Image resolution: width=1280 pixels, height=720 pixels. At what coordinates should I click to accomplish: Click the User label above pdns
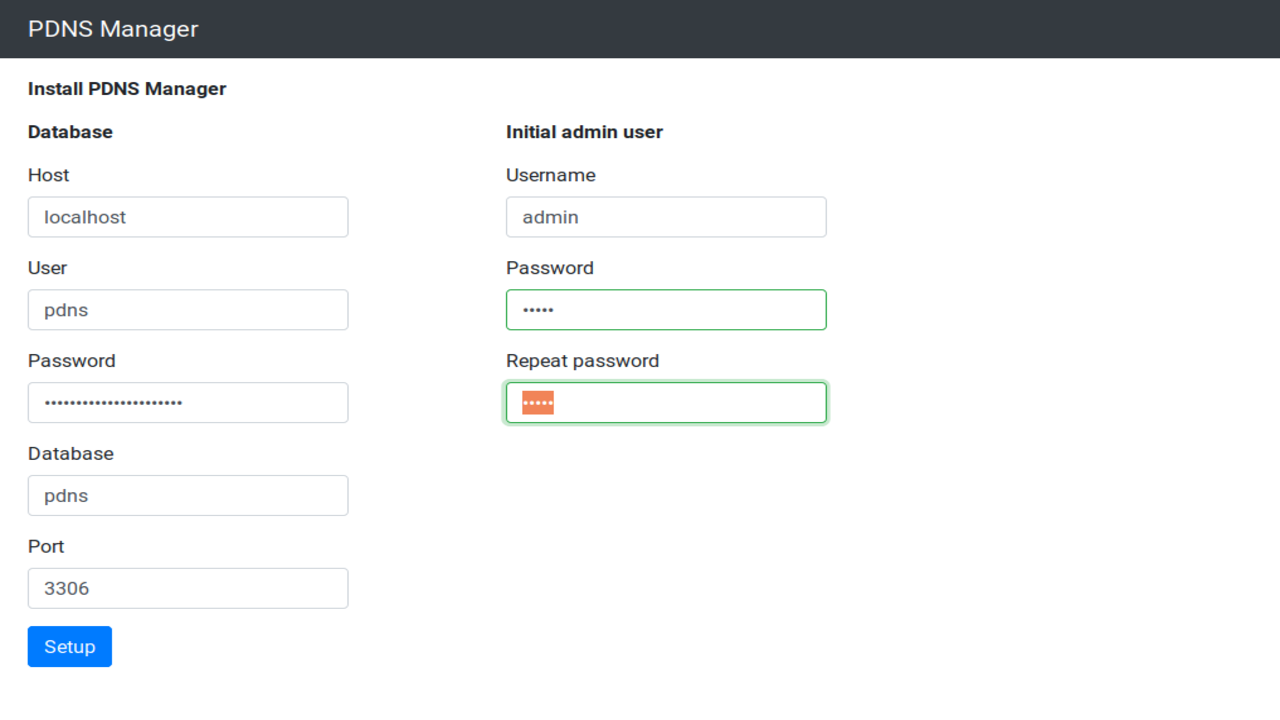(x=47, y=268)
